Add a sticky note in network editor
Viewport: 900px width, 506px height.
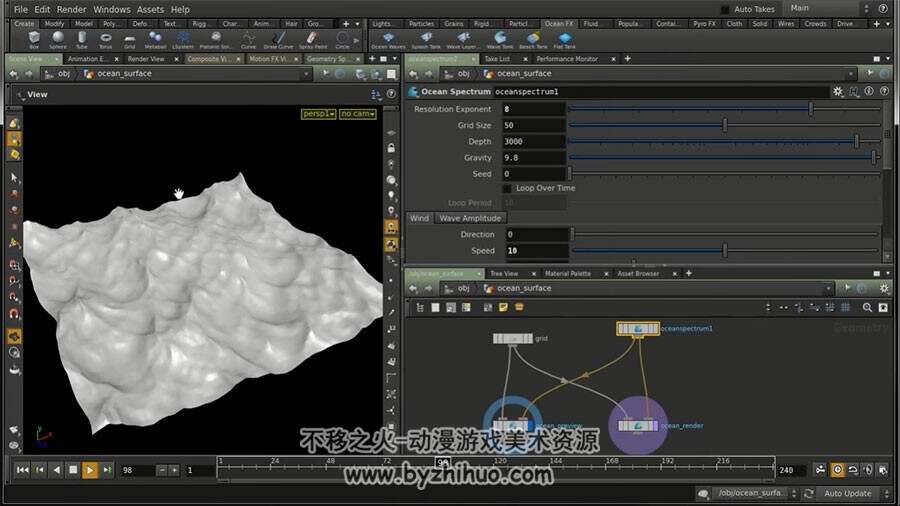tap(503, 308)
